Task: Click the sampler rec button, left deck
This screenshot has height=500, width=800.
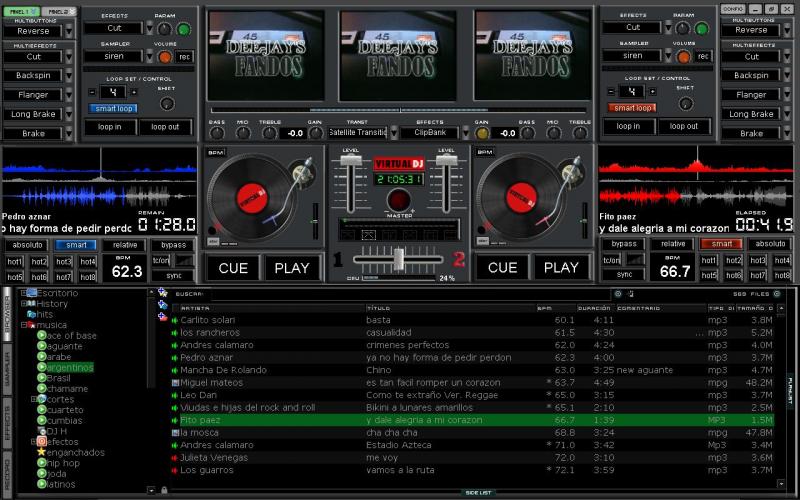Action: [x=185, y=57]
